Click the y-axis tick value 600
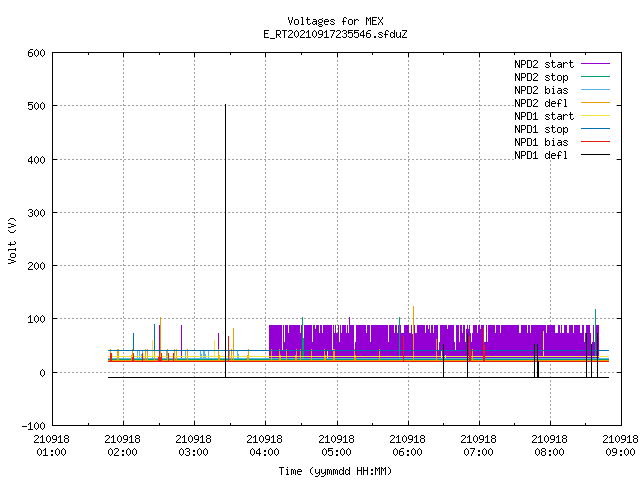The image size is (640, 480). 36,53
